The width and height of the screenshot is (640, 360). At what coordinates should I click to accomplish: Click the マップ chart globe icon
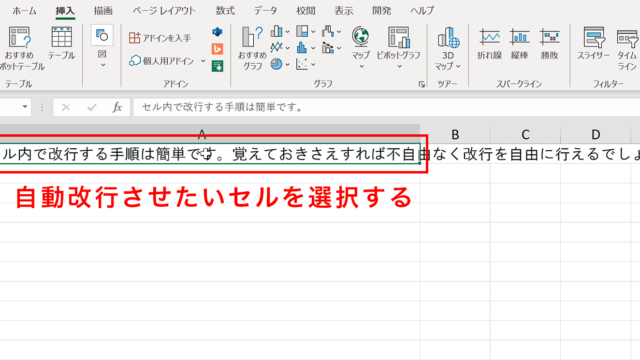pyautogui.click(x=361, y=37)
